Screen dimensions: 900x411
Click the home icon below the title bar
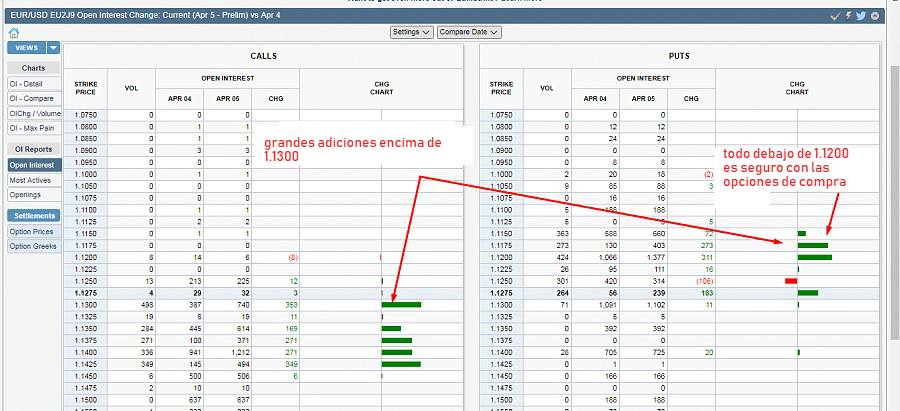(13, 33)
